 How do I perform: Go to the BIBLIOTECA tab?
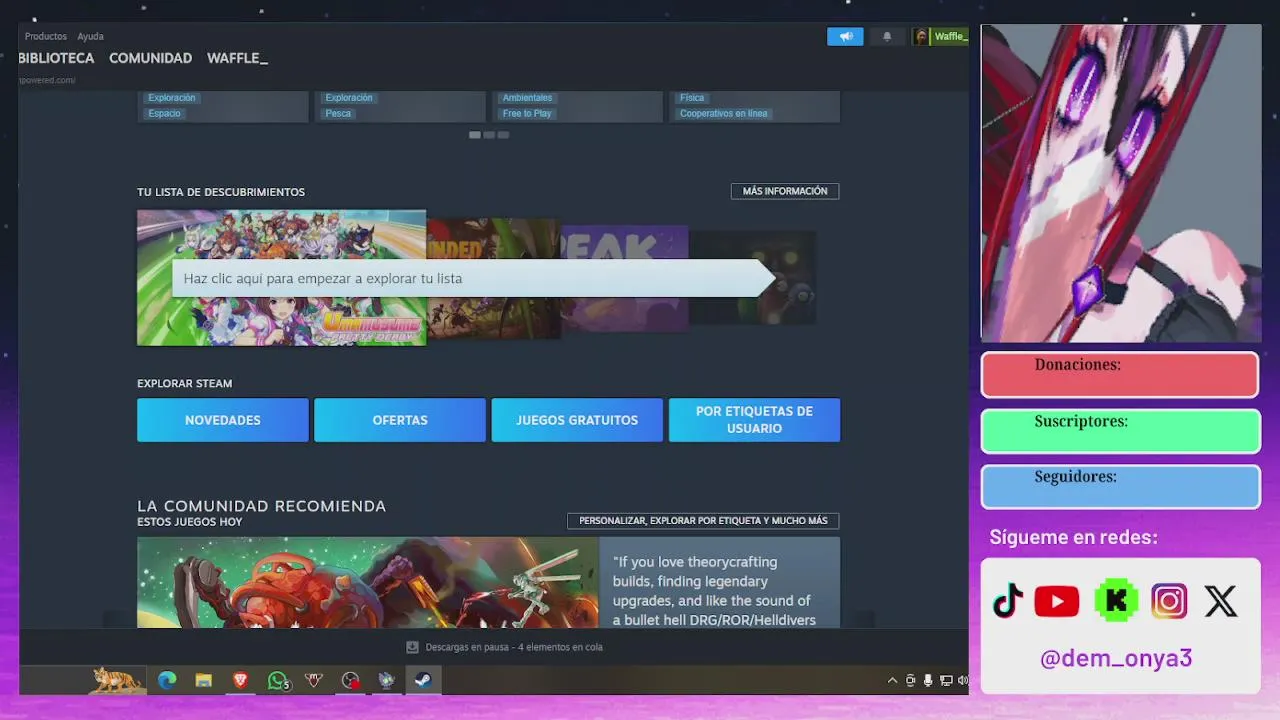56,58
